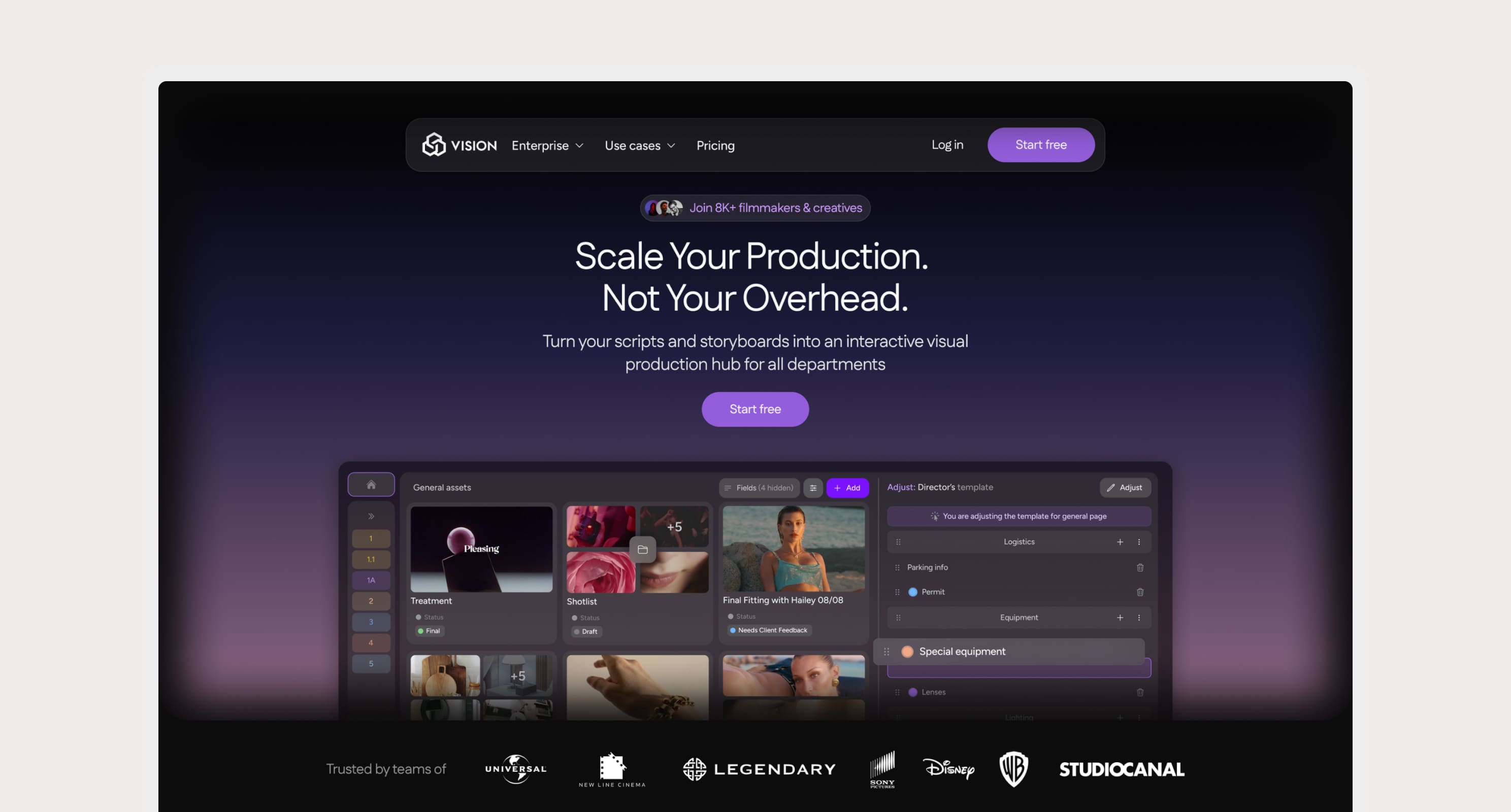
Task: Grab the drag handle next to Special equipment
Action: (886, 651)
